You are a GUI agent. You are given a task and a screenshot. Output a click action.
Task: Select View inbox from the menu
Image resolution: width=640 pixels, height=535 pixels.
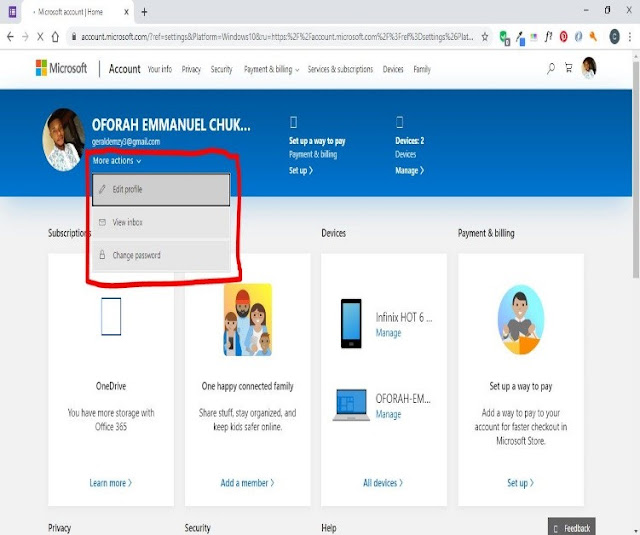[x=161, y=222]
